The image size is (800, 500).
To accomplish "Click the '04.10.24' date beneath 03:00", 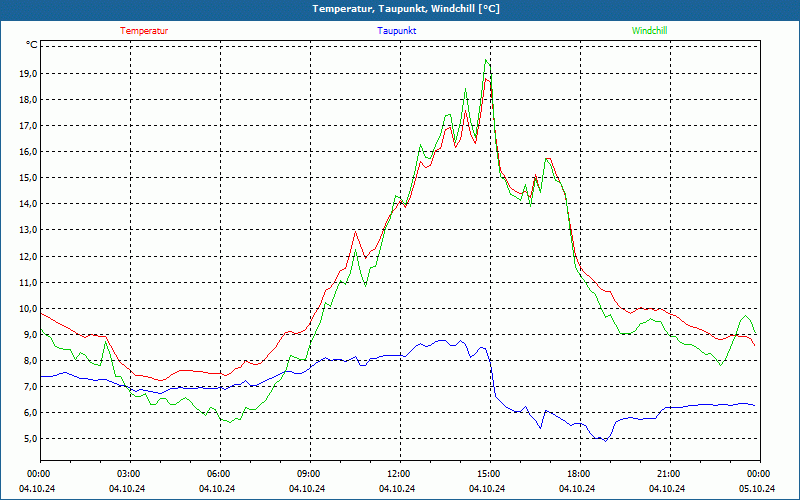I will coord(127,488).
